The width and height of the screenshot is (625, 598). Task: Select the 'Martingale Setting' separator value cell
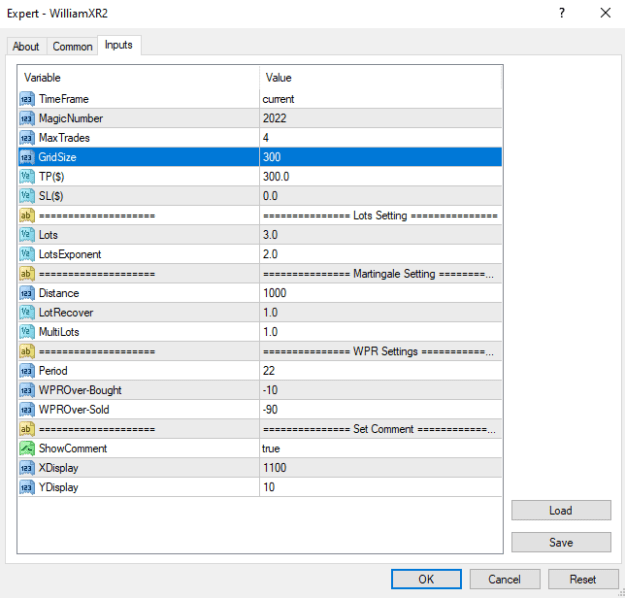tap(381, 273)
